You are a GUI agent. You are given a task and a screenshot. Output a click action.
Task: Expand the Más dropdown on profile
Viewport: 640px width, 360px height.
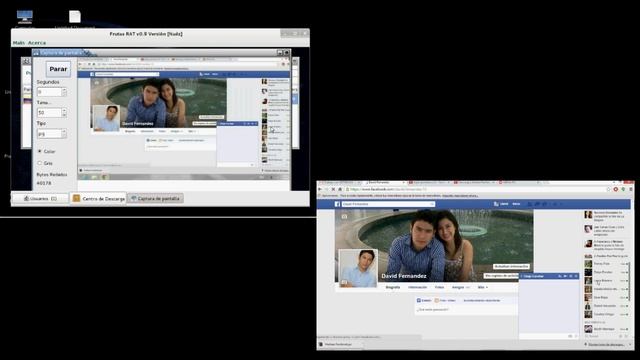(x=482, y=287)
